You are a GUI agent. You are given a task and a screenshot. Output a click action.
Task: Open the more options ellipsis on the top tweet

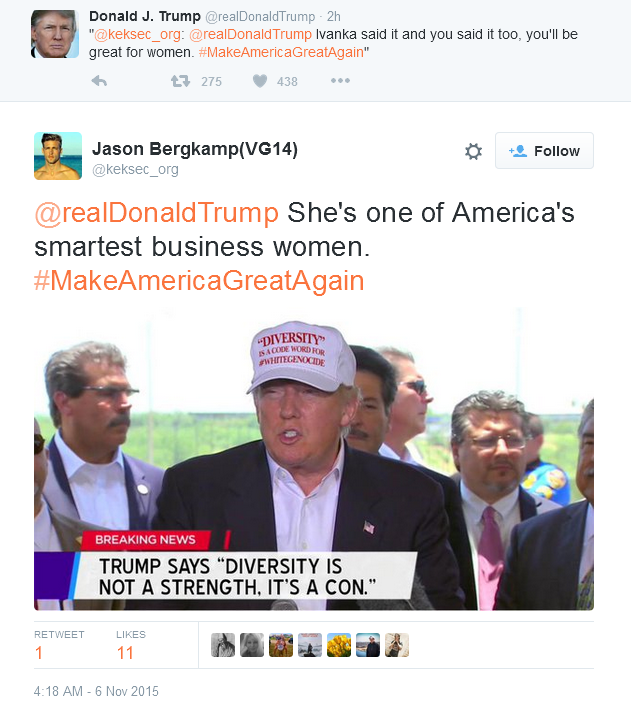(x=340, y=80)
